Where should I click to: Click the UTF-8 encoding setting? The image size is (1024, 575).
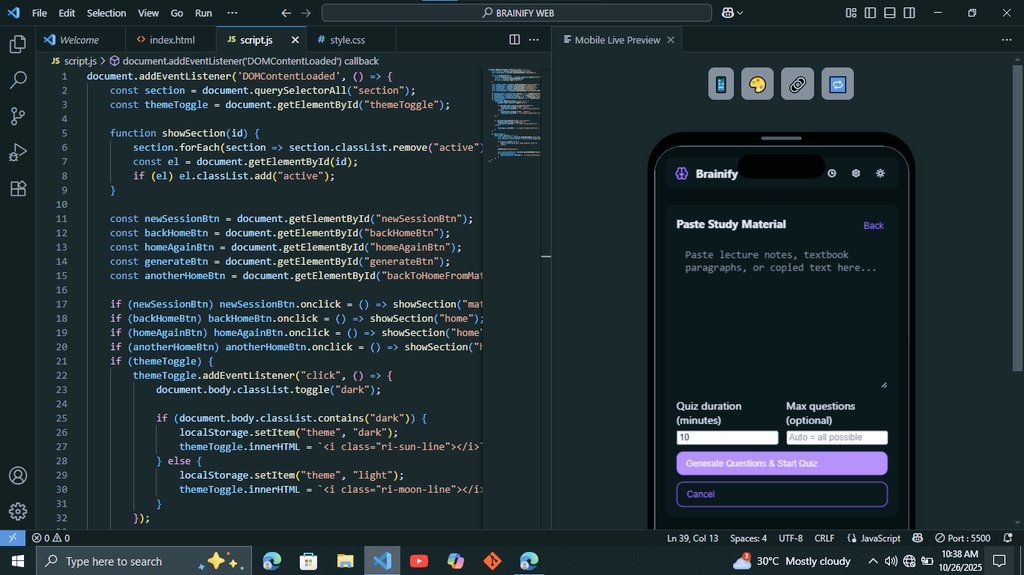point(790,538)
